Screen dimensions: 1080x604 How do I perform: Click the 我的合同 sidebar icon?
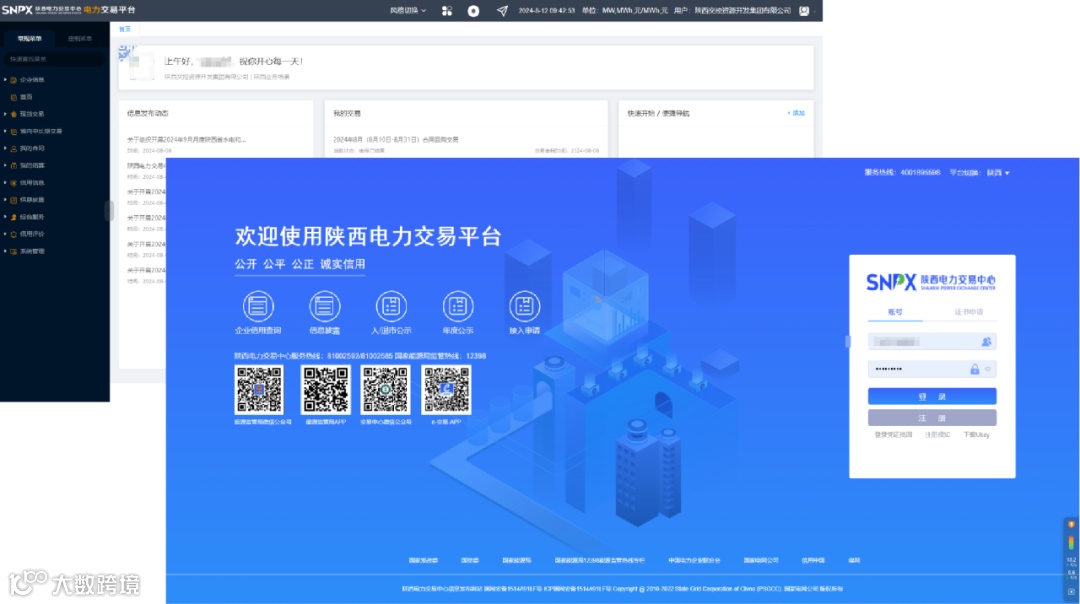coord(13,148)
